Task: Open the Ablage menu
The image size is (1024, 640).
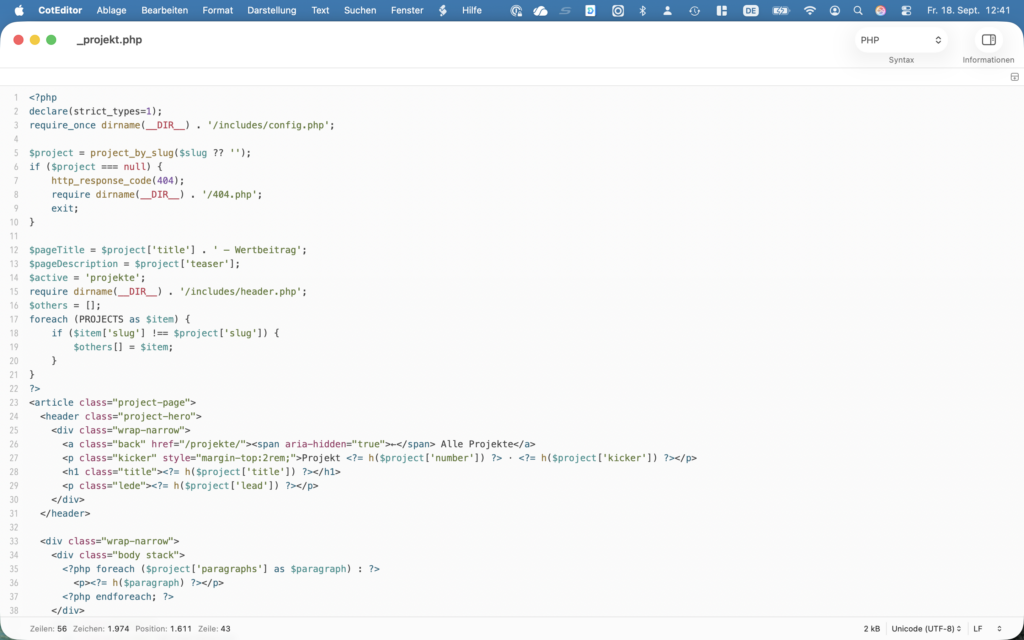Action: (x=111, y=10)
